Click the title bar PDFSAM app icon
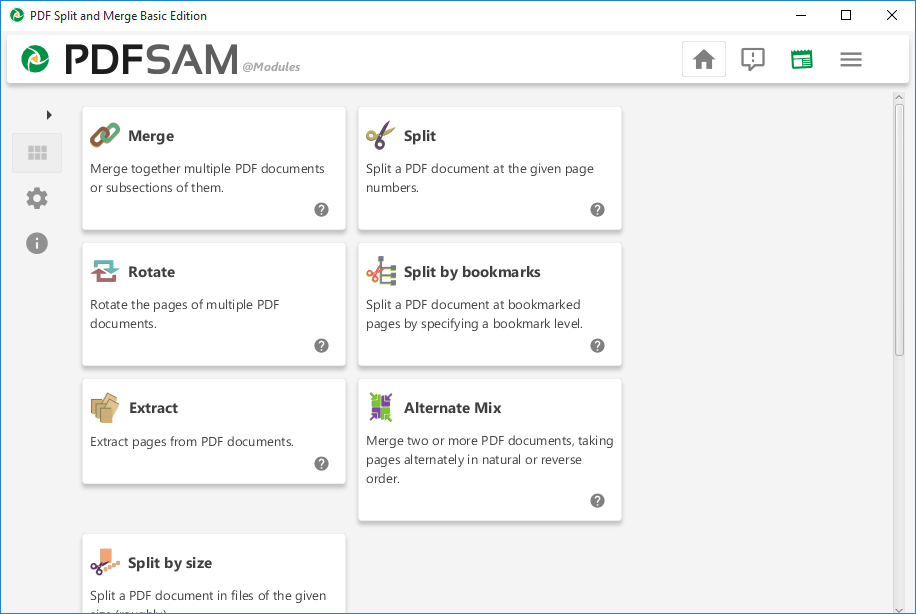Viewport: 916px width, 614px height. click(x=17, y=15)
